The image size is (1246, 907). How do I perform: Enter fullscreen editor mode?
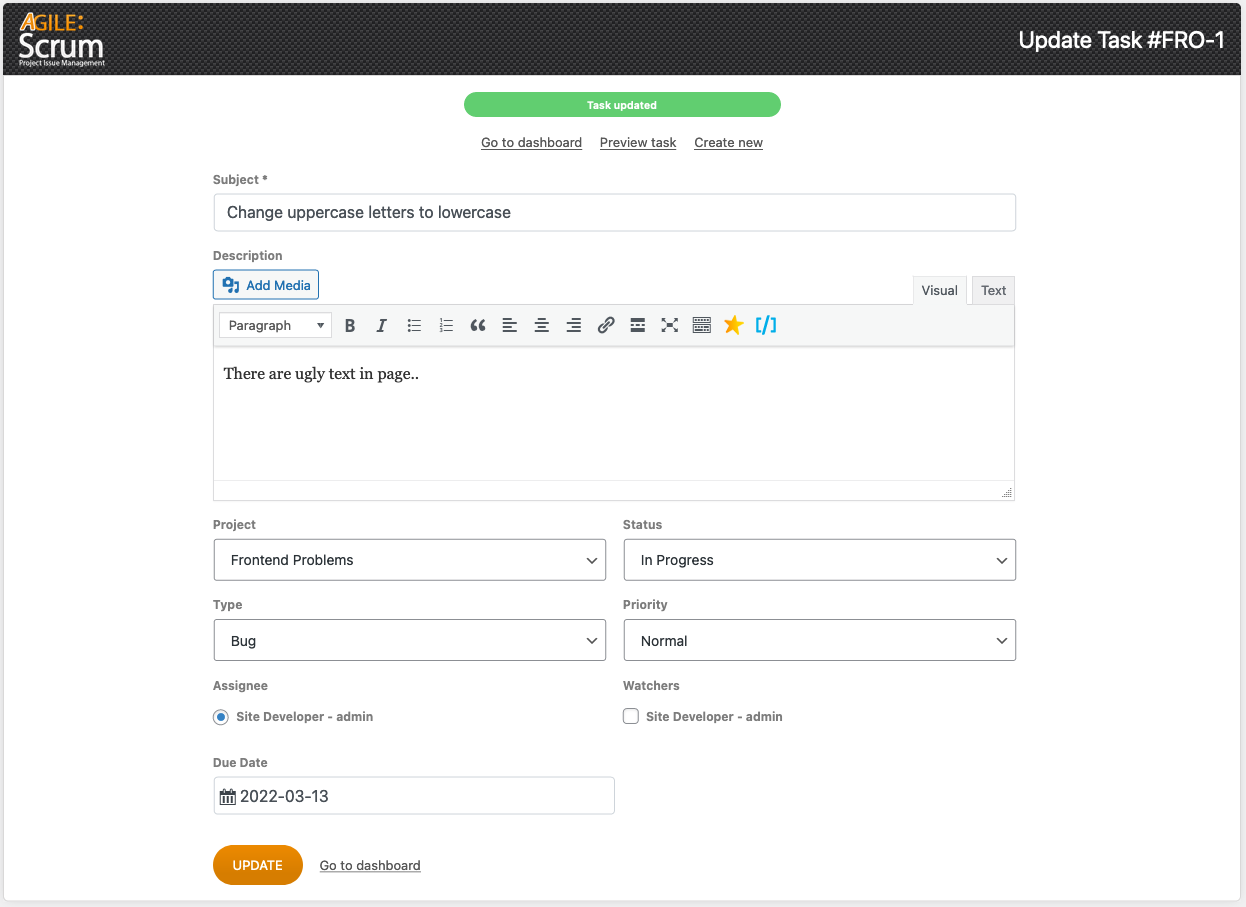[x=670, y=325]
